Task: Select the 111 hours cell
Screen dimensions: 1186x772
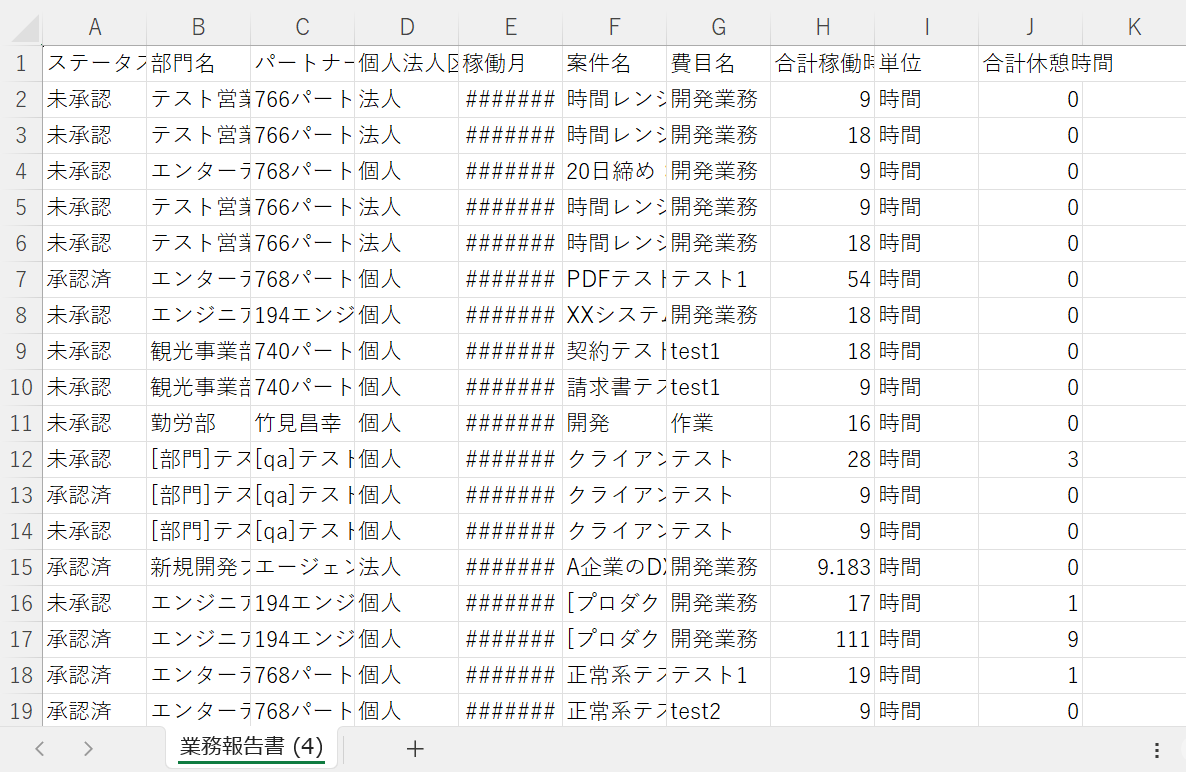Action: coord(822,640)
